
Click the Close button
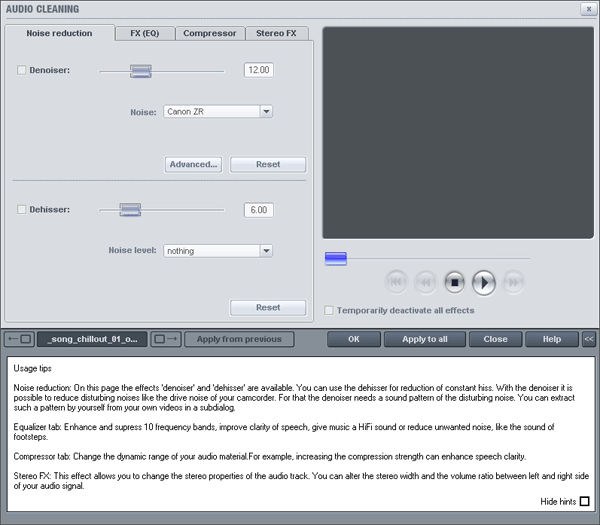[495, 339]
